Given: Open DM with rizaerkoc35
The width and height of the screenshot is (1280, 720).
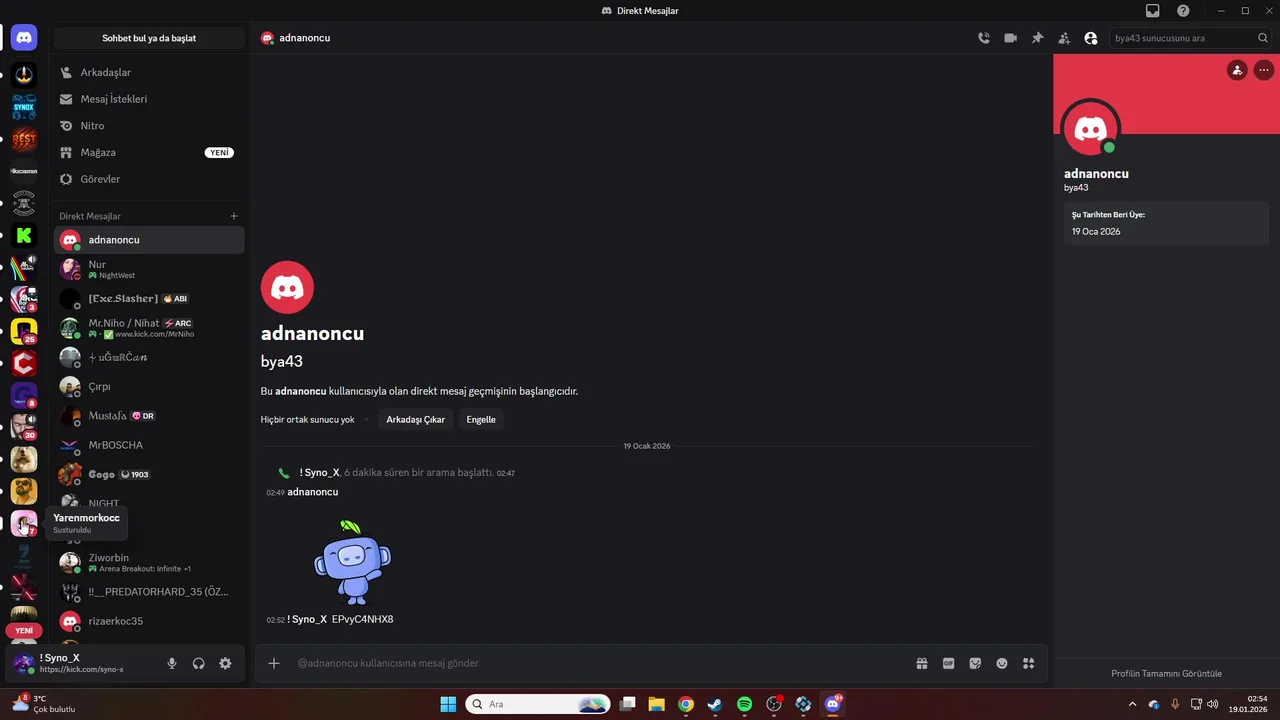Looking at the screenshot, I should tap(149, 621).
